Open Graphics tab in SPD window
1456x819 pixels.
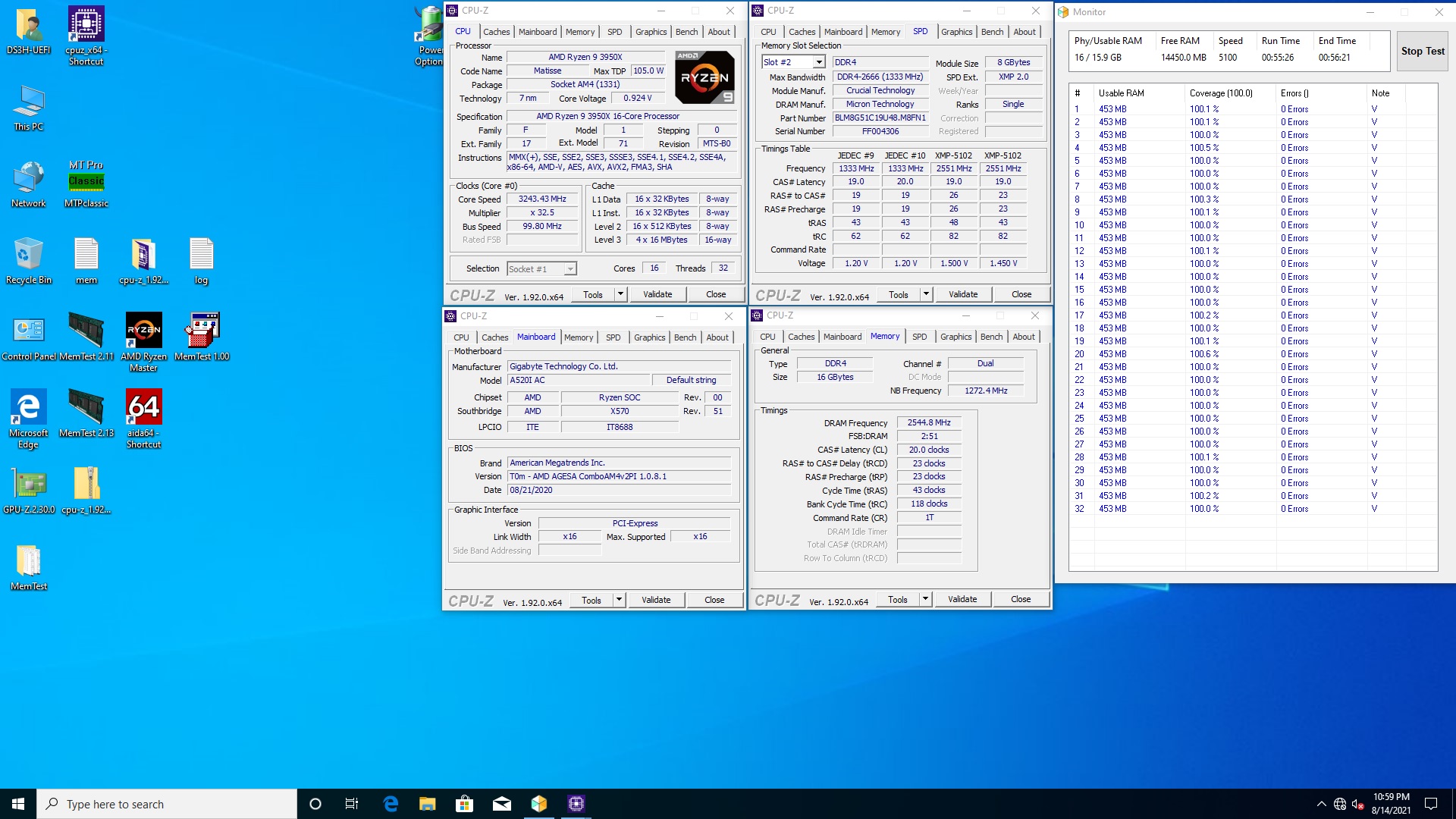click(956, 32)
